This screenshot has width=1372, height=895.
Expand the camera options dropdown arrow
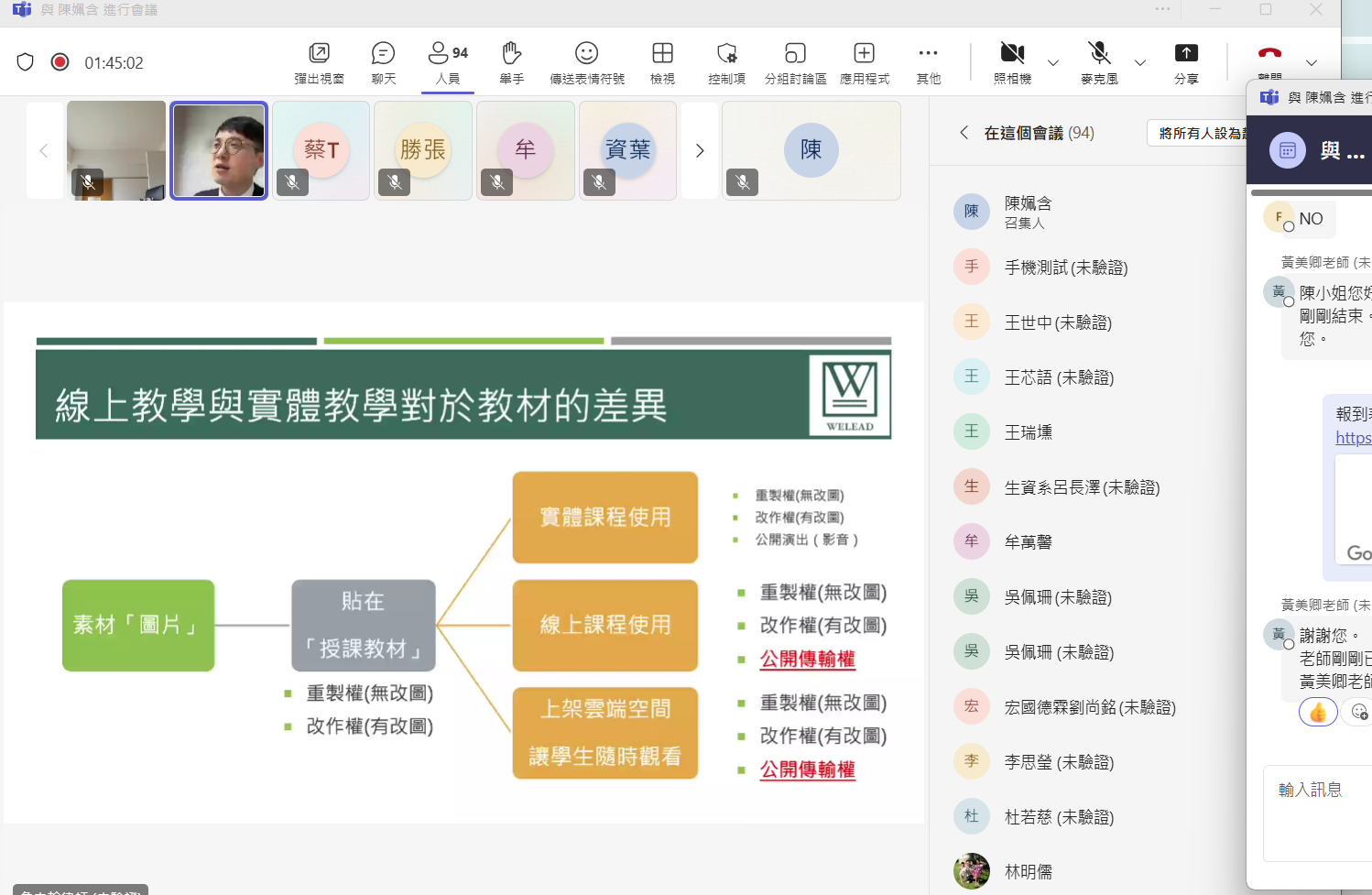[x=1053, y=63]
